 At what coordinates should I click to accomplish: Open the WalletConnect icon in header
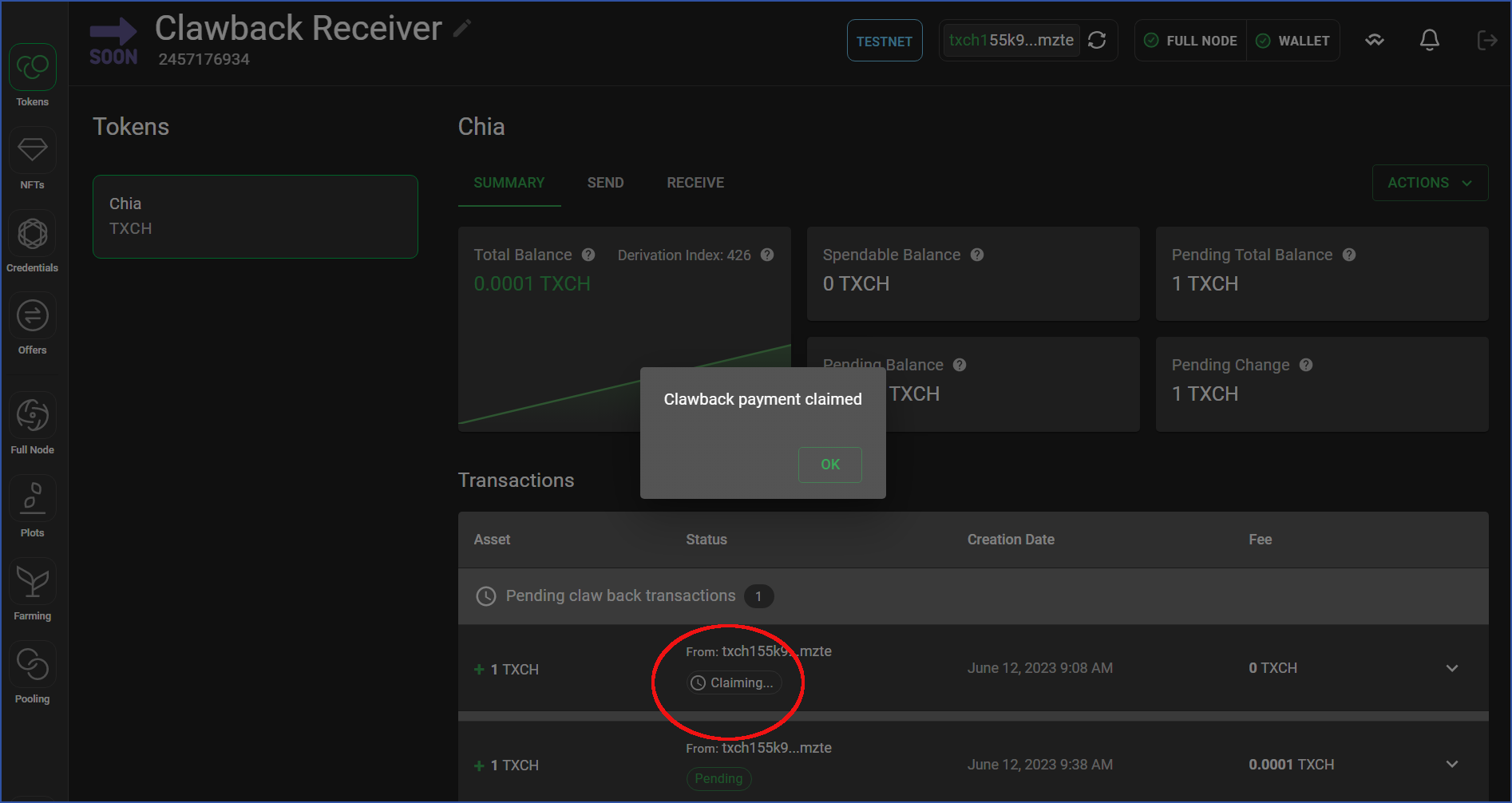coord(1375,41)
